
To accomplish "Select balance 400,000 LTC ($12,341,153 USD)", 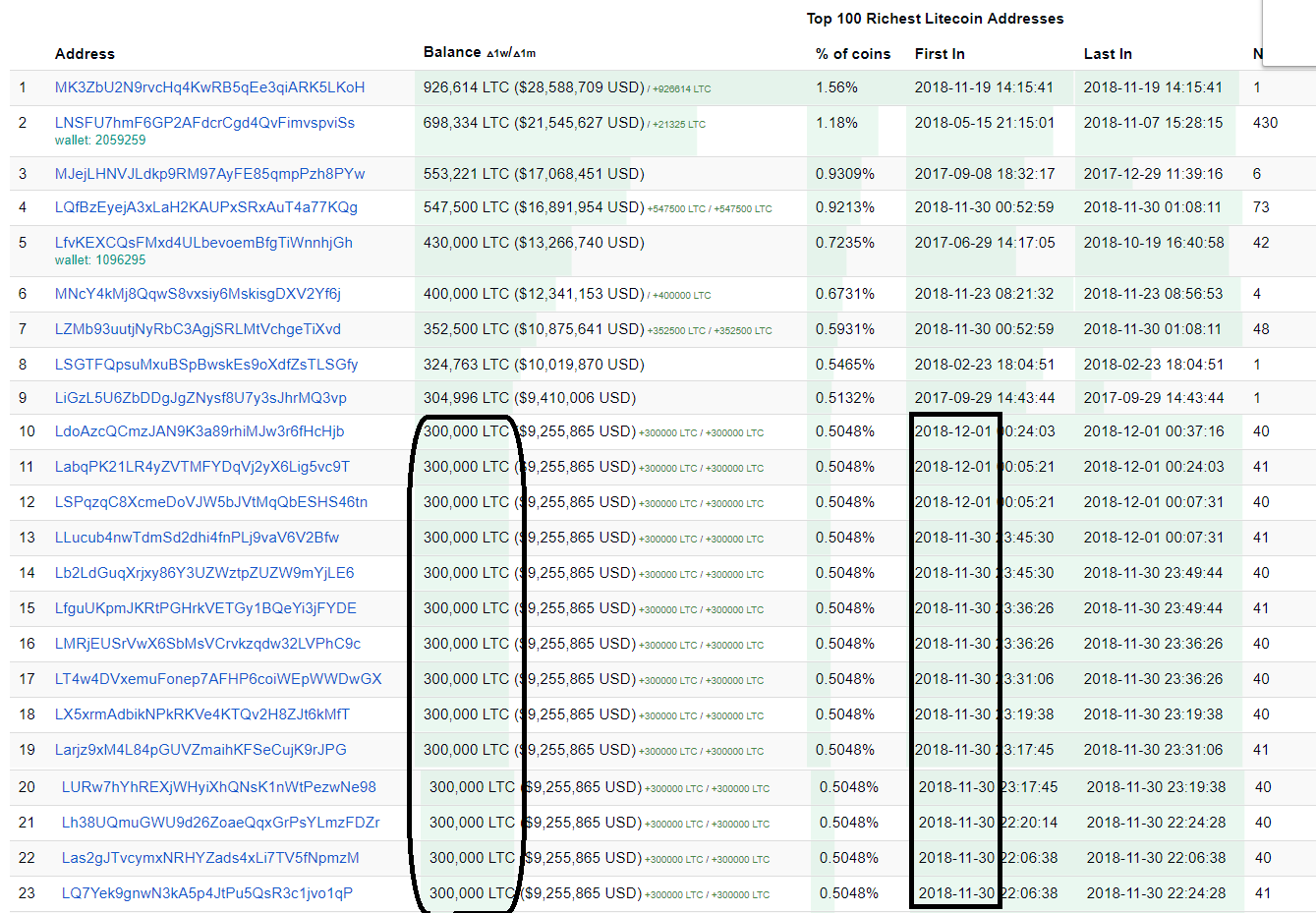I will (x=534, y=294).
